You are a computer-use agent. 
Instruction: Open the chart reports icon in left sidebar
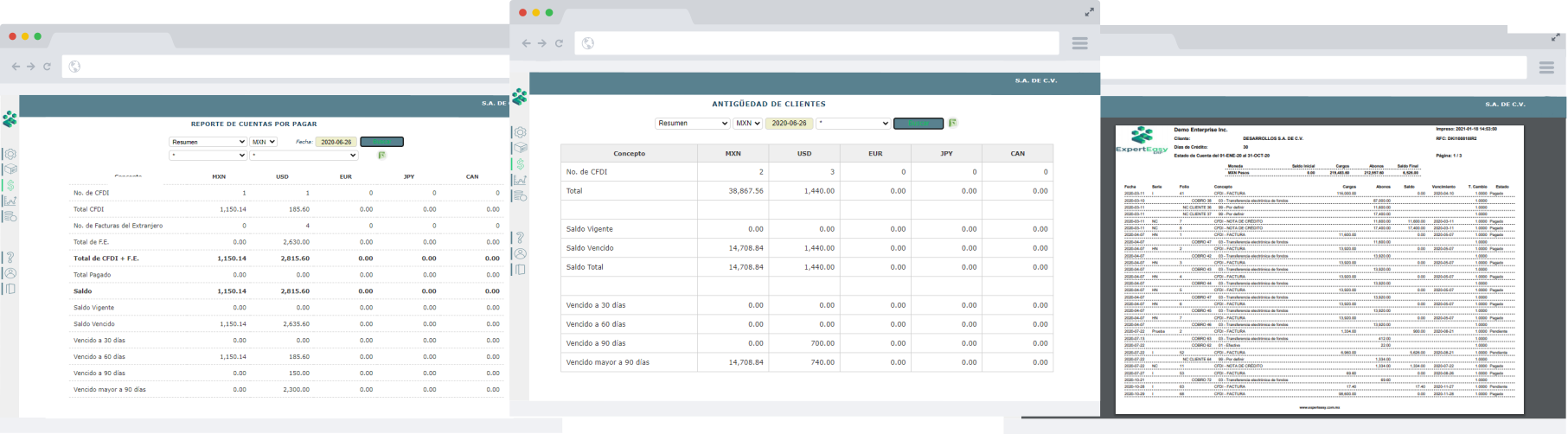point(10,201)
